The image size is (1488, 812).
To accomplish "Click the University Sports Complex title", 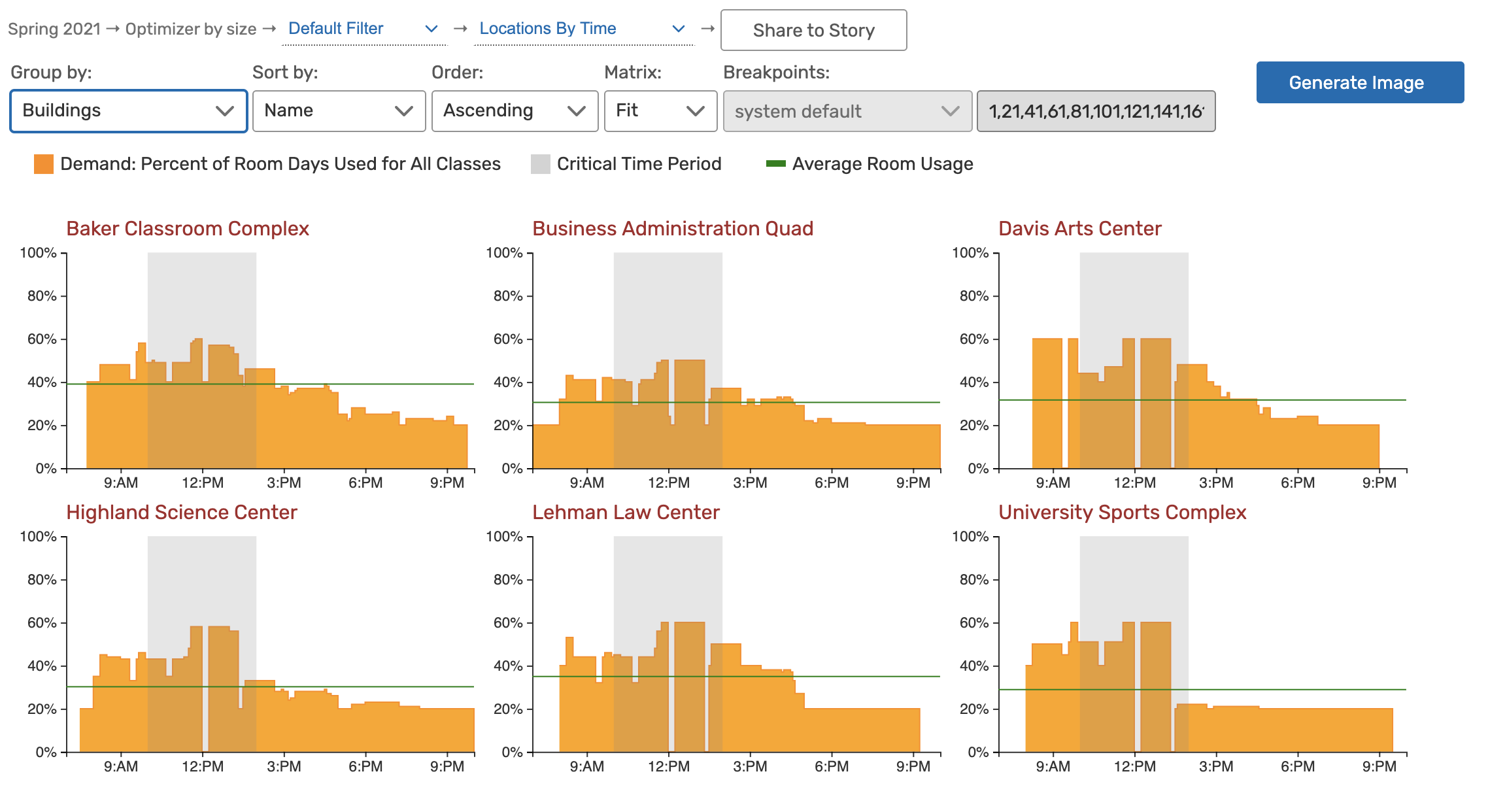I will [1122, 512].
